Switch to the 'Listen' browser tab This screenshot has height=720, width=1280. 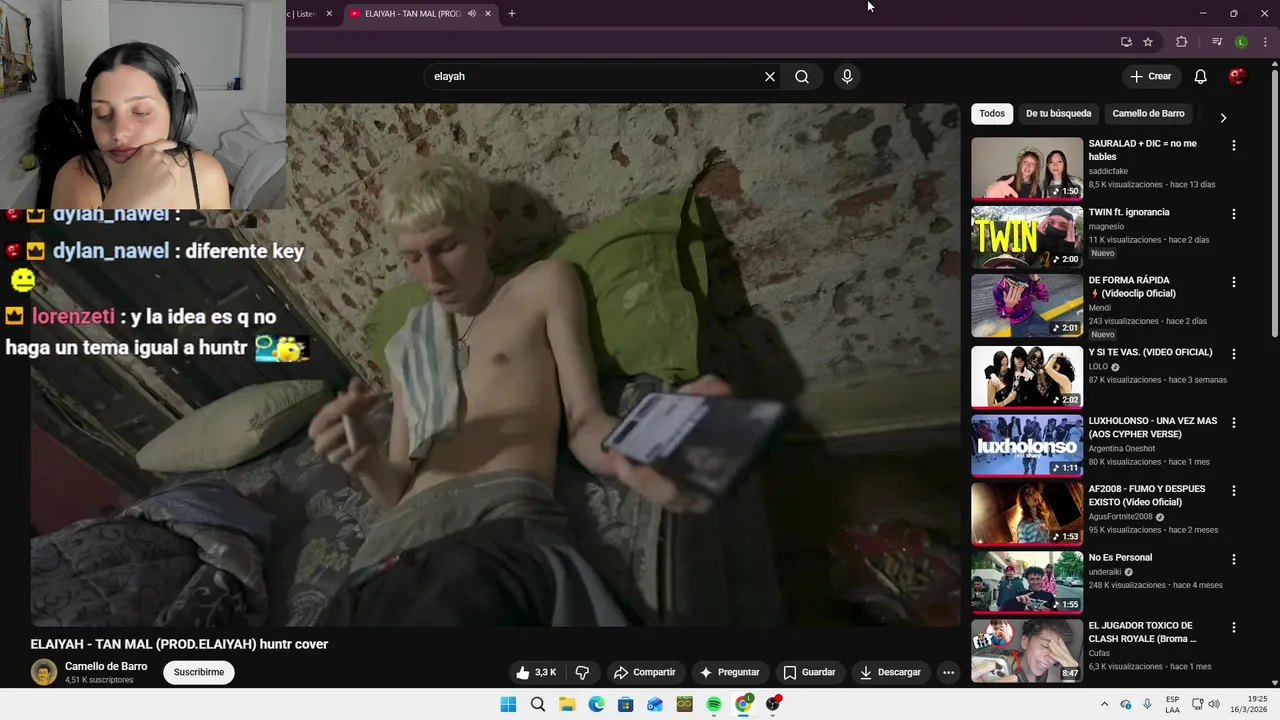click(302, 14)
